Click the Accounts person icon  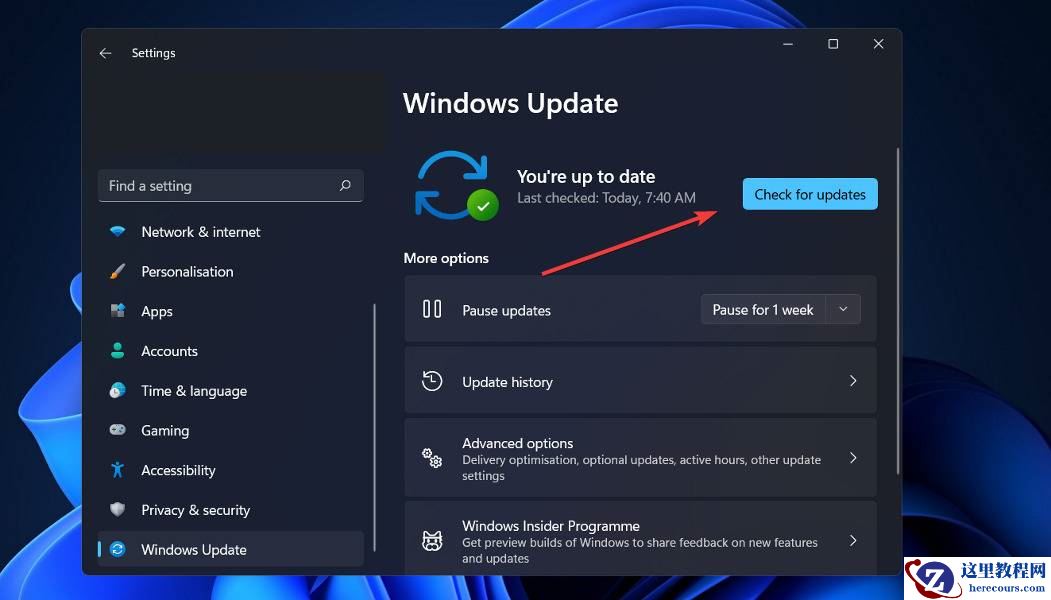[x=117, y=351]
